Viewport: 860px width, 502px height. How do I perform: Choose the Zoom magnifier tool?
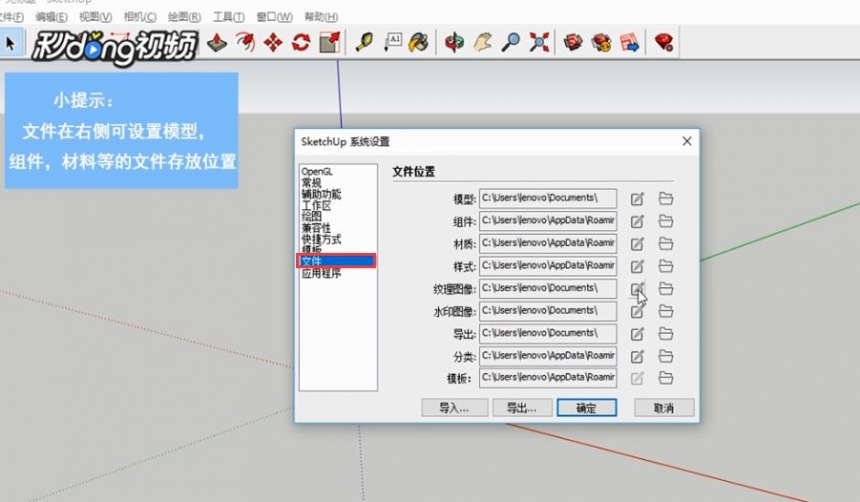coord(511,42)
